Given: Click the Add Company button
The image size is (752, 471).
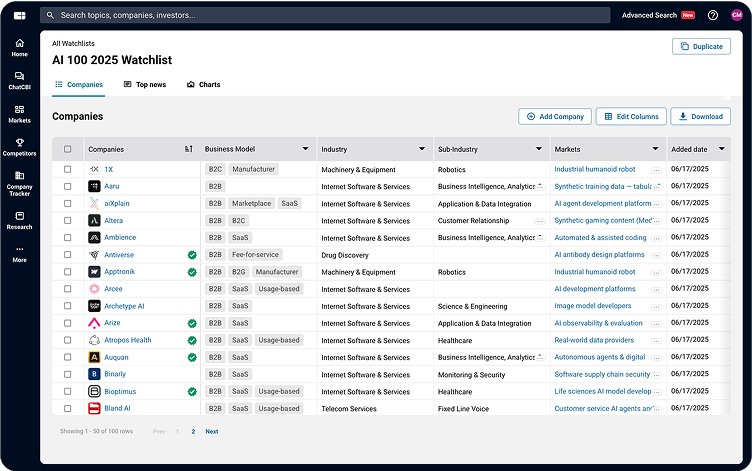Looking at the screenshot, I should click(x=555, y=117).
